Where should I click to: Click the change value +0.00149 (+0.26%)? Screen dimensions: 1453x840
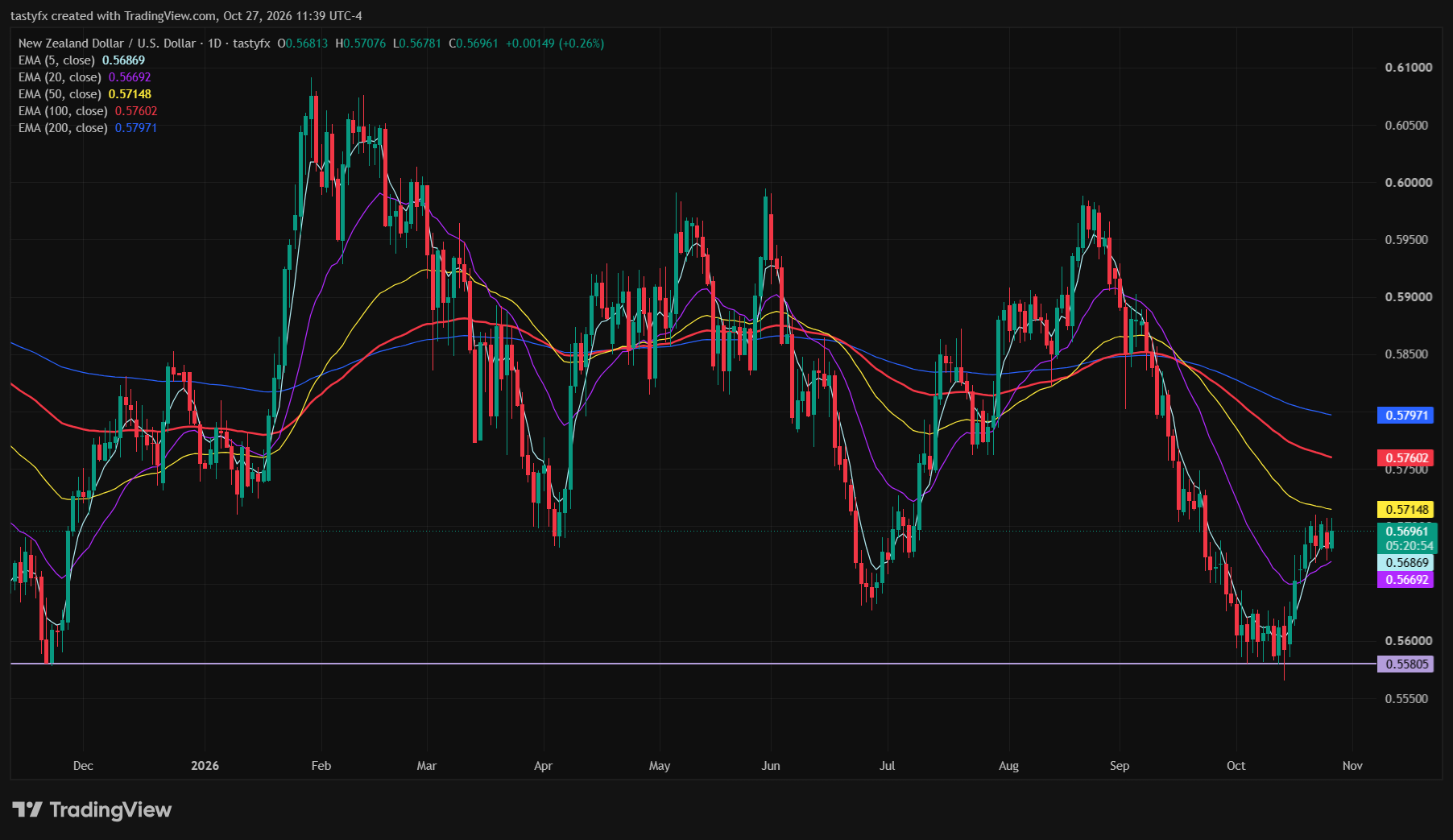555,43
